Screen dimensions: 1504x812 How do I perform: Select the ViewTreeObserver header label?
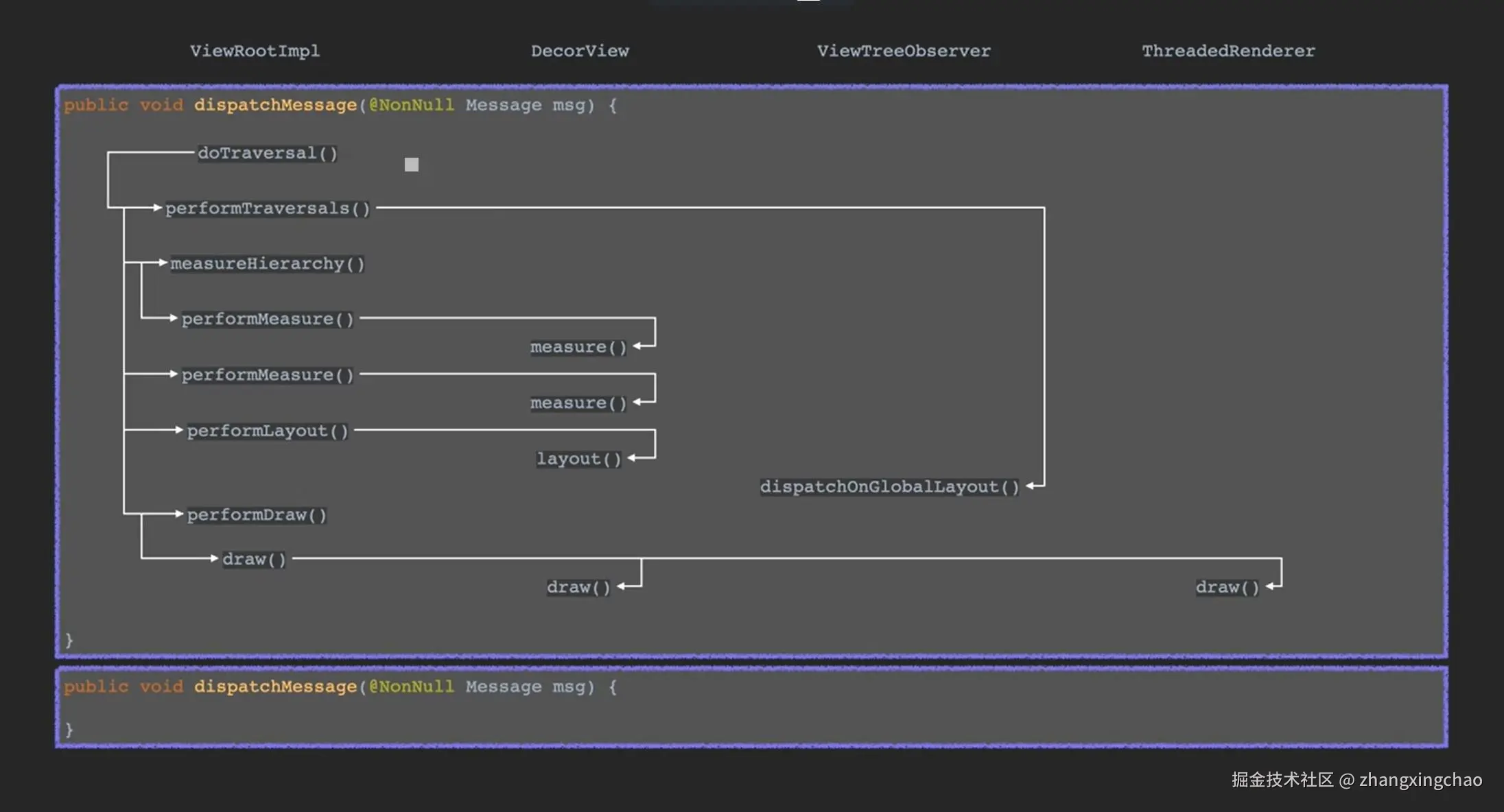(x=903, y=51)
